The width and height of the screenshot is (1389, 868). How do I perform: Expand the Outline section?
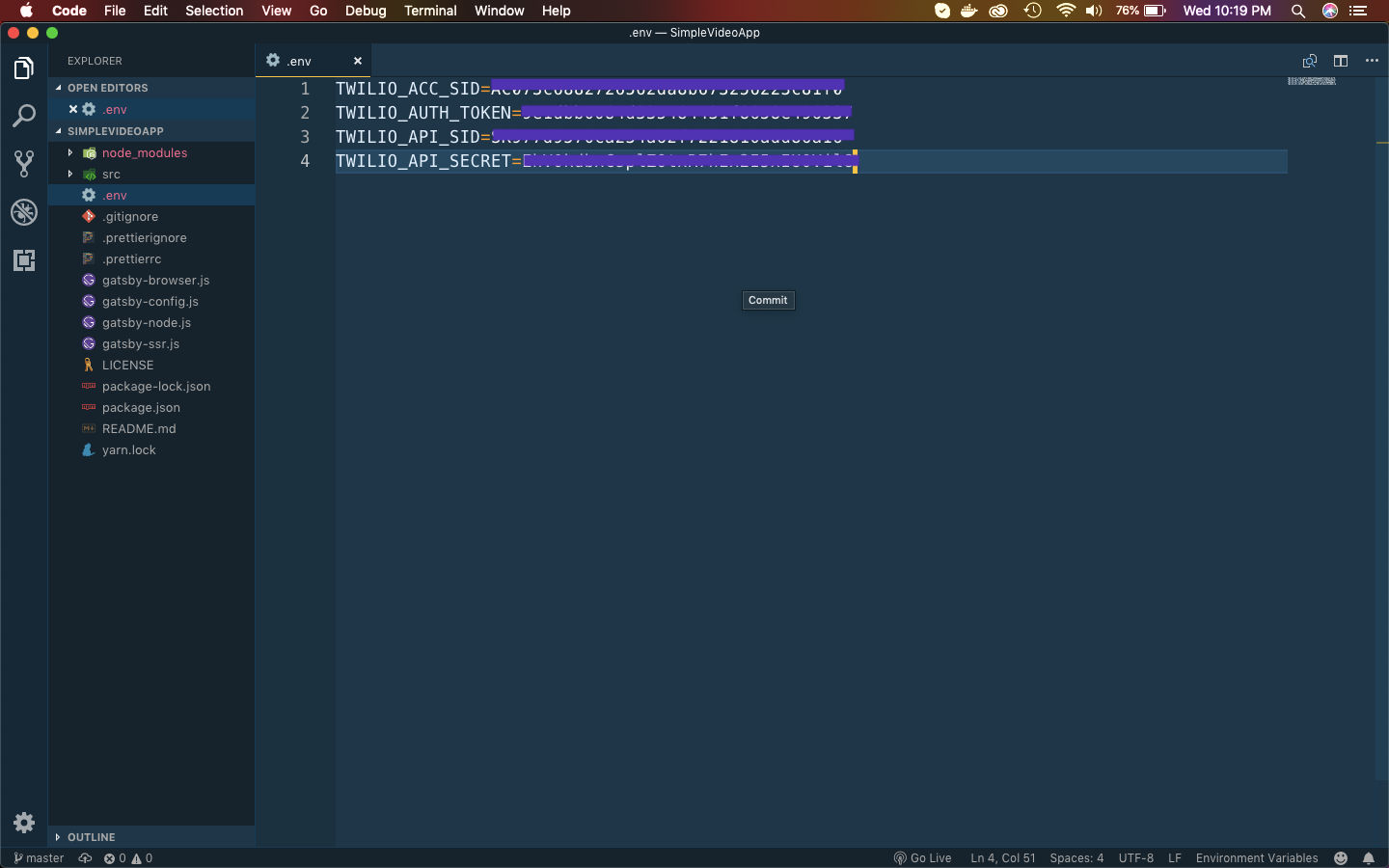pyautogui.click(x=151, y=837)
